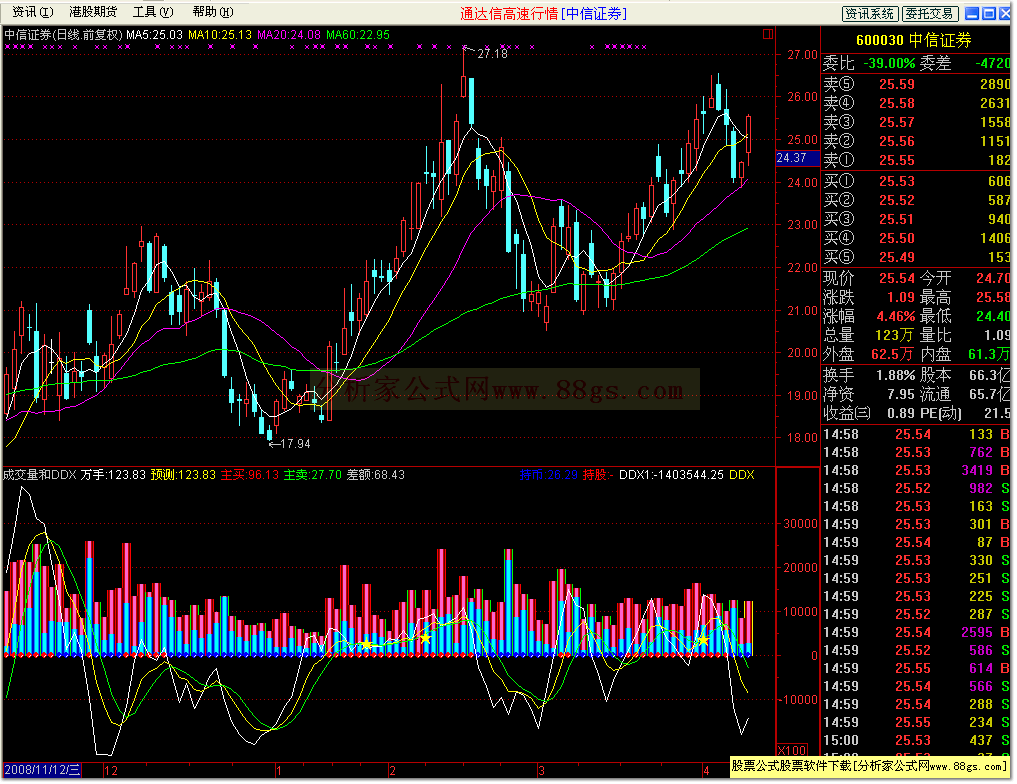This screenshot has width=1017, height=784.
Task: Click the 净资 7.95 value
Action: click(x=901, y=394)
